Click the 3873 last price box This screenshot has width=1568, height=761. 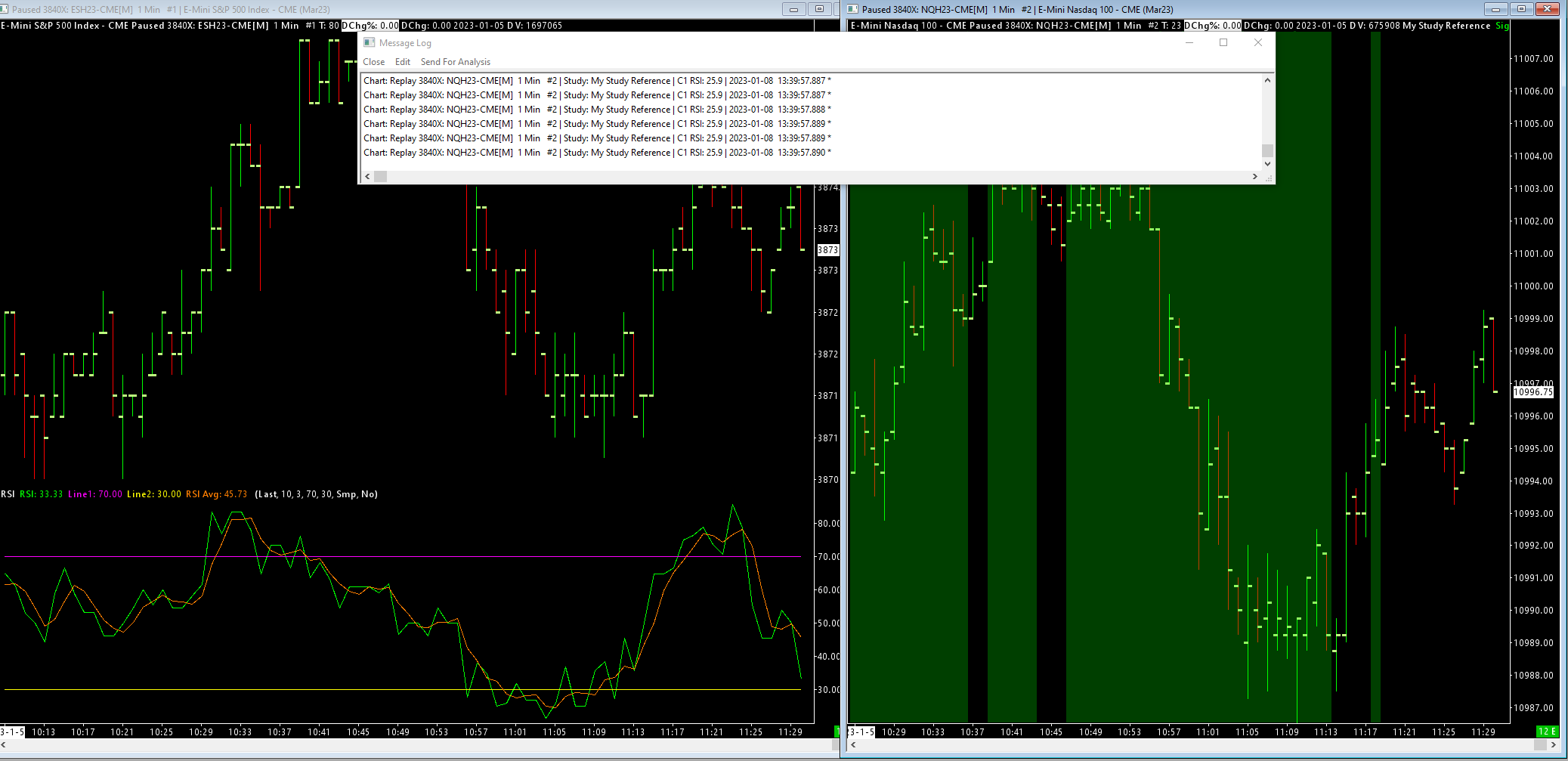click(x=828, y=250)
